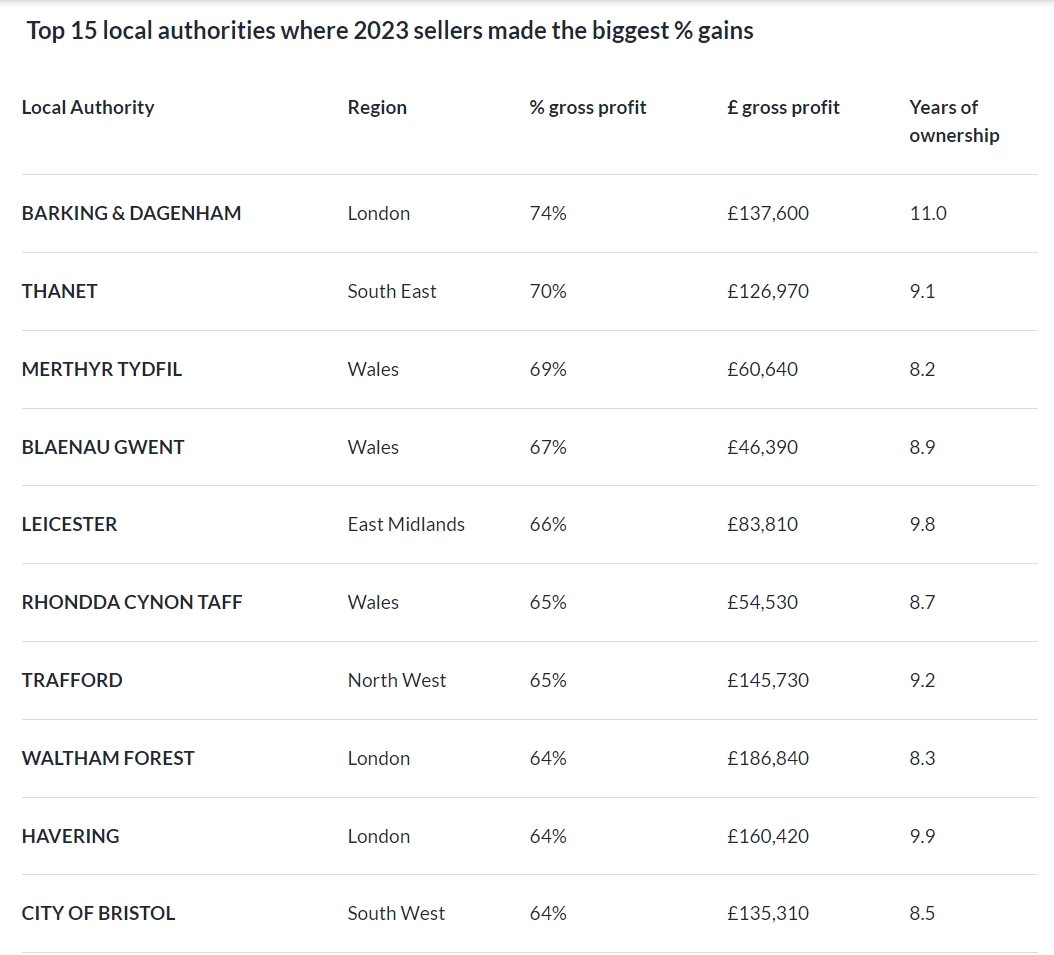Click the 'Region' column header
1054x955 pixels.
[377, 107]
